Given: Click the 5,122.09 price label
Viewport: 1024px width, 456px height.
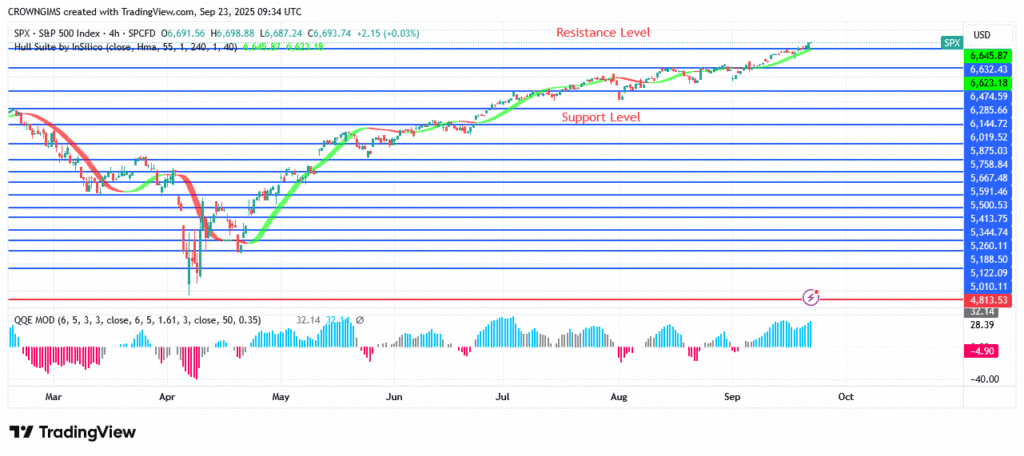Looking at the screenshot, I should tap(989, 272).
